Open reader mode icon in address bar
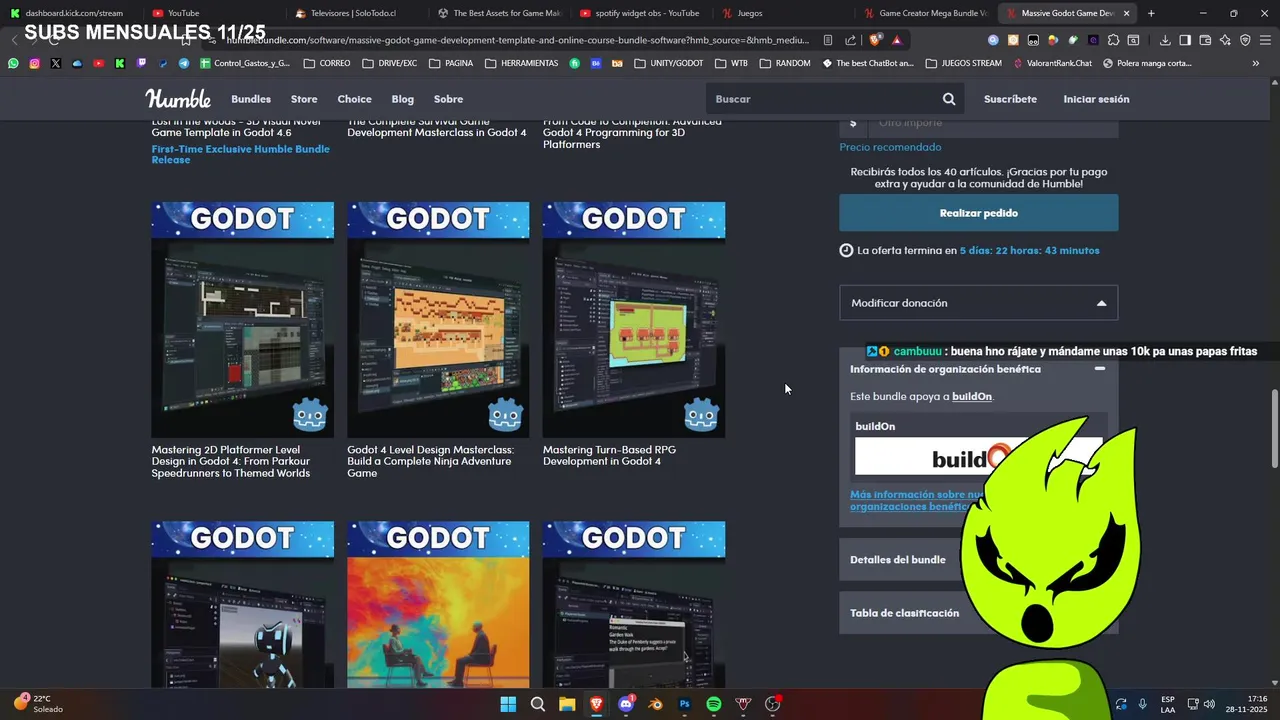Screen dimensions: 1280x720 (828, 40)
